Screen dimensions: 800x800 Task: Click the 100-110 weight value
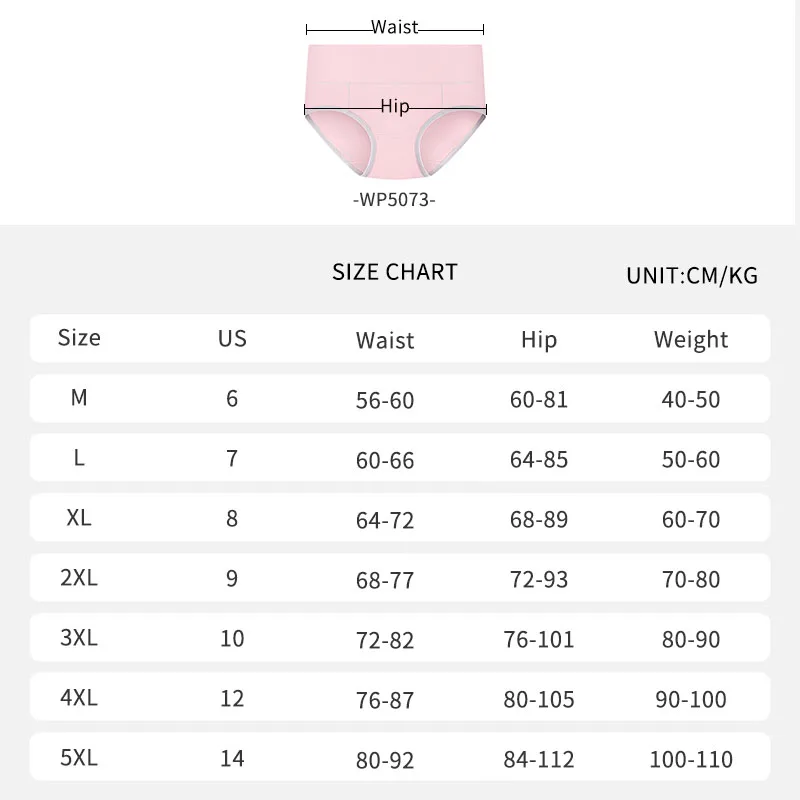click(x=691, y=760)
